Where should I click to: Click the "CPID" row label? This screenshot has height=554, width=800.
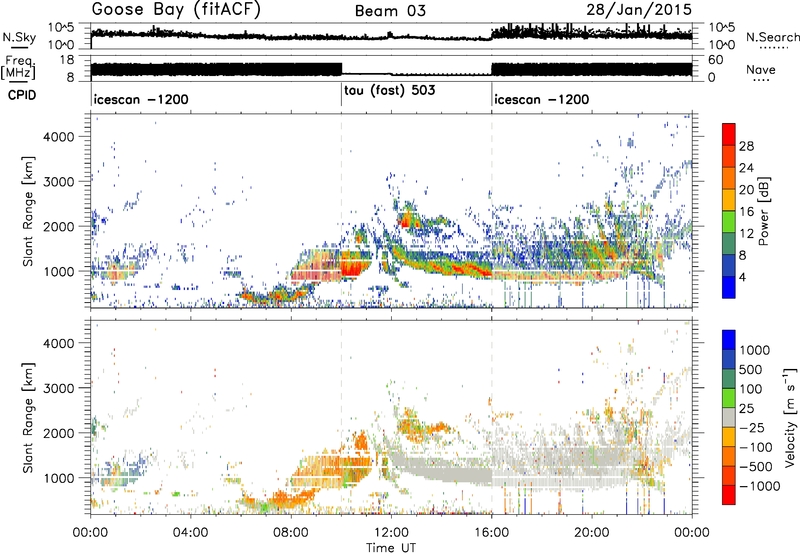click(22, 95)
